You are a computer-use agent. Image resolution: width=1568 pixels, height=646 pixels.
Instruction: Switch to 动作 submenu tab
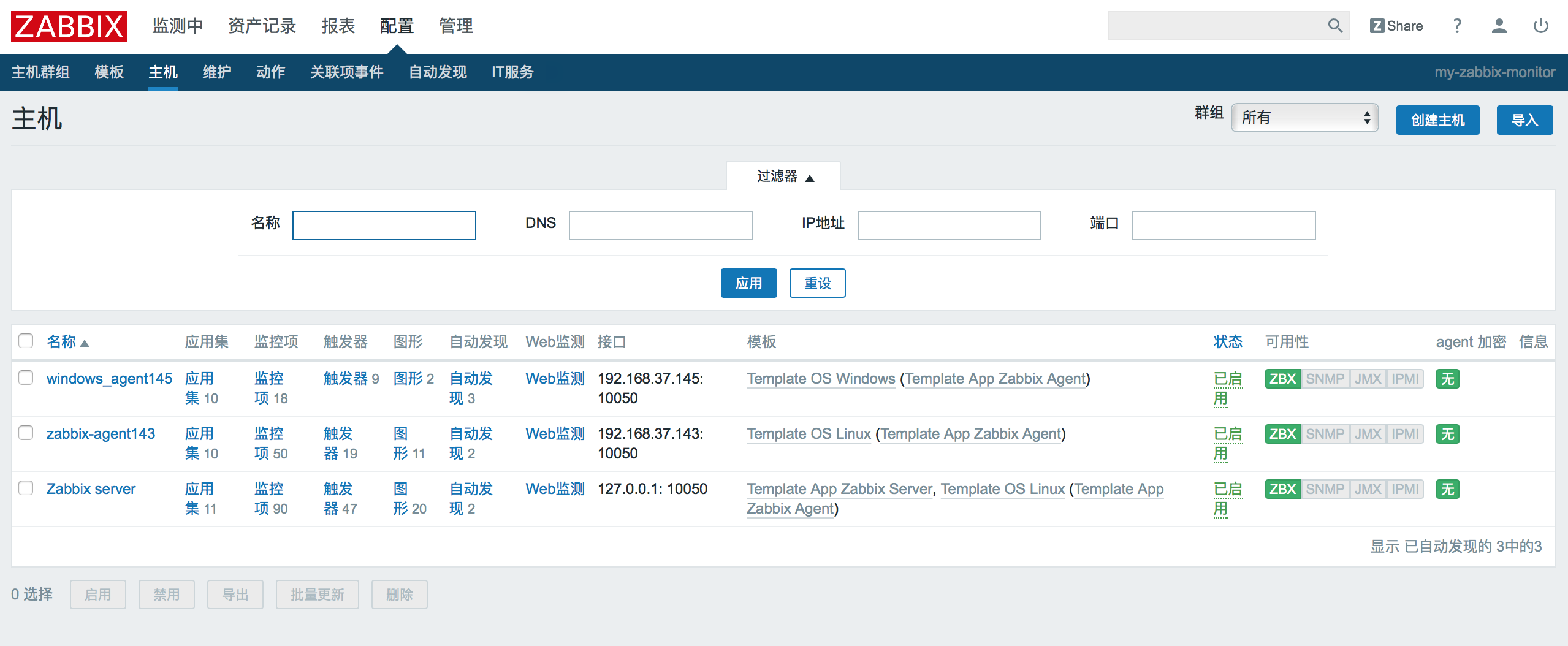(271, 72)
